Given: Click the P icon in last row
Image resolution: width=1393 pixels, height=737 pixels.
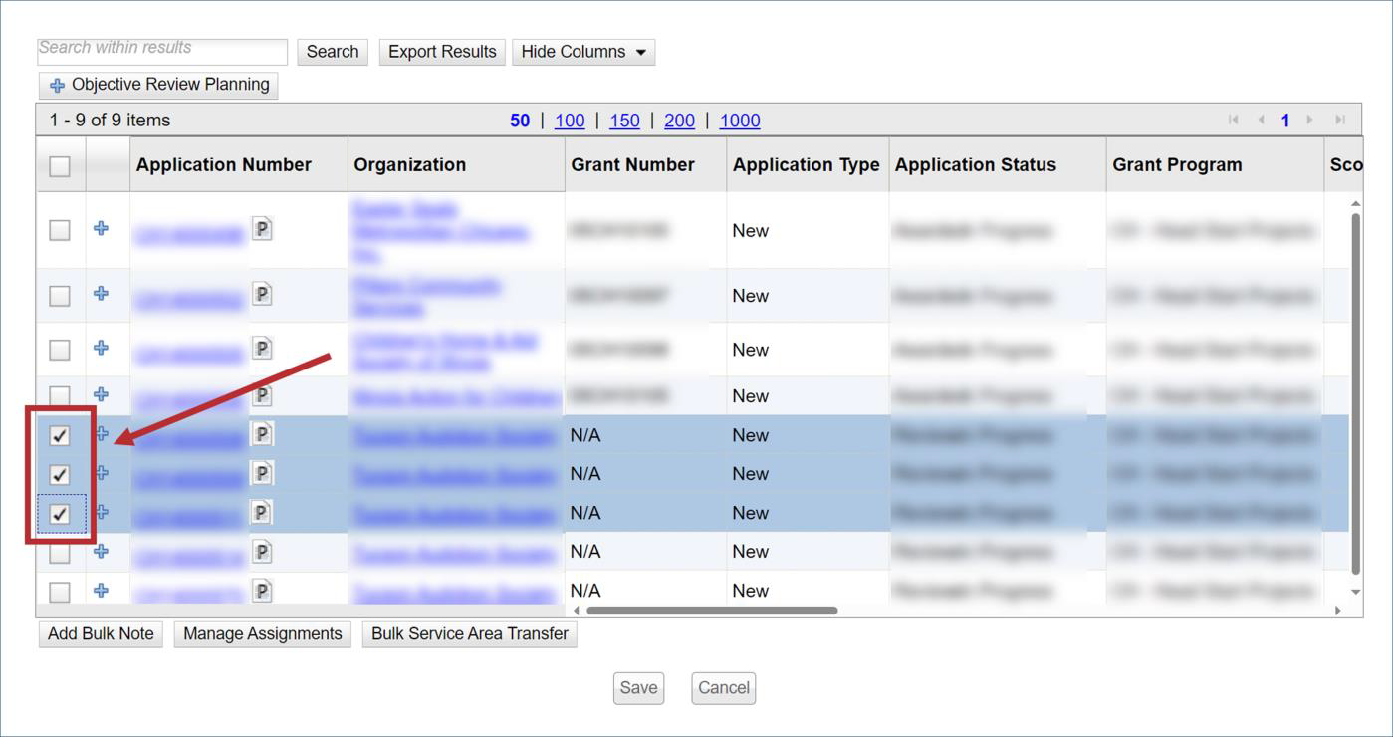Looking at the screenshot, I should tap(261, 591).
